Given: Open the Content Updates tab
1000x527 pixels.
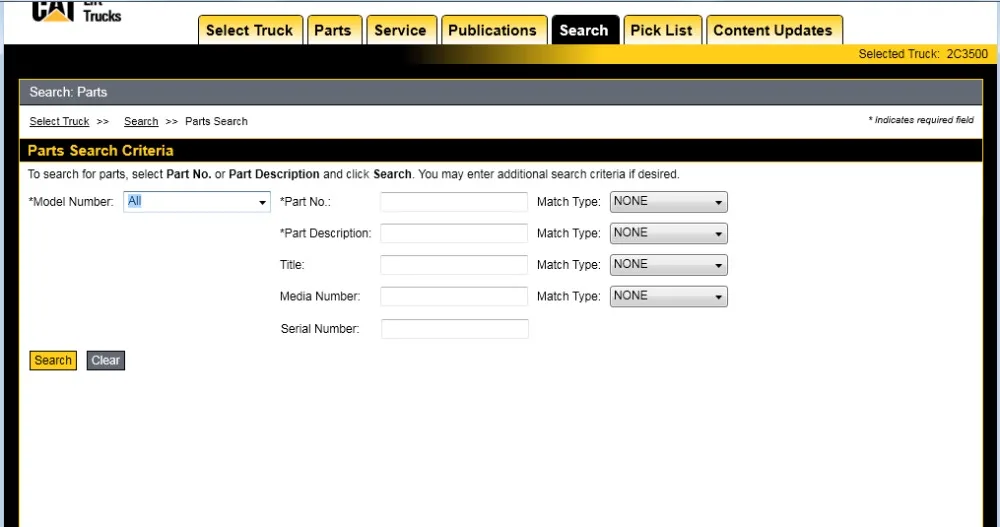Looking at the screenshot, I should pyautogui.click(x=772, y=30).
